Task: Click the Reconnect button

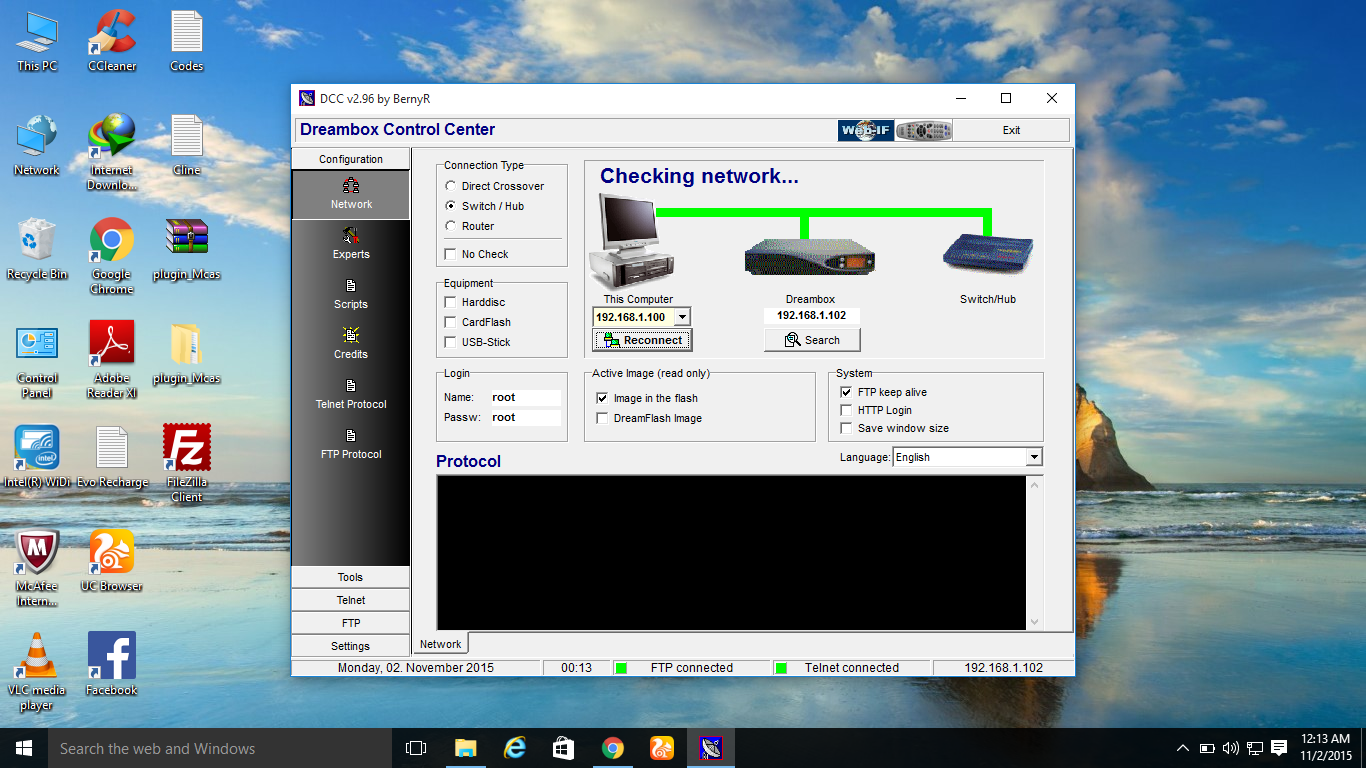Action: [x=643, y=340]
